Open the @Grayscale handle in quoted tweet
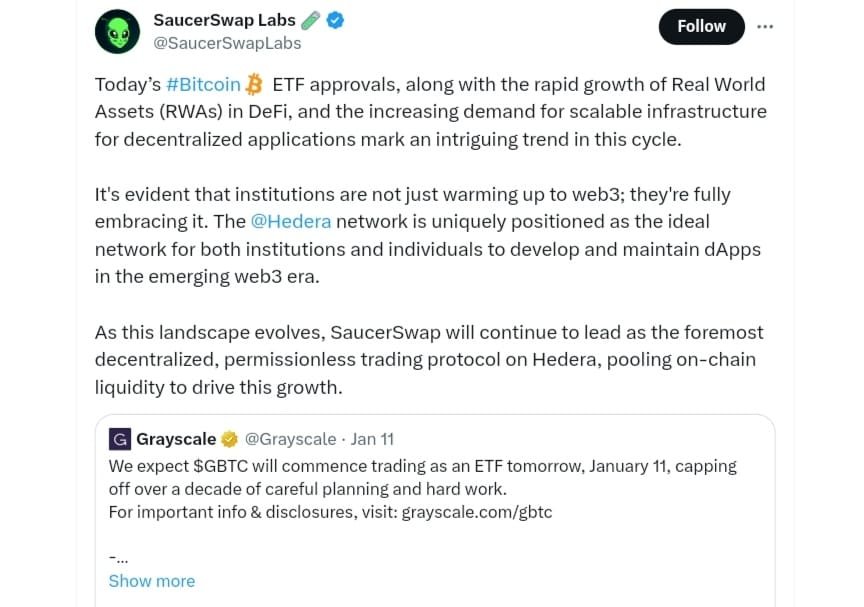Image resolution: width=864 pixels, height=607 pixels. click(x=290, y=439)
